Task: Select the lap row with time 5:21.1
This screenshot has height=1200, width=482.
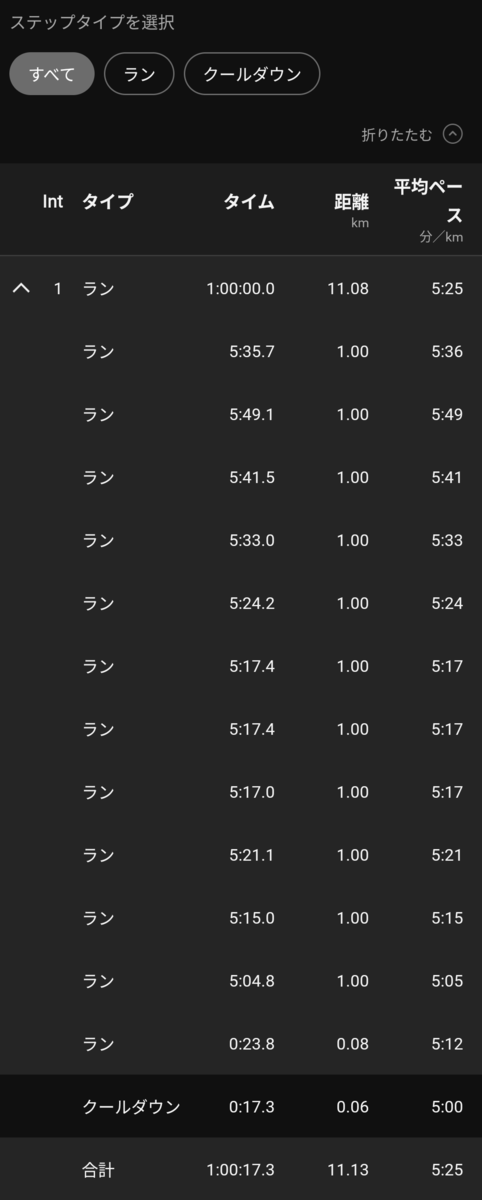Action: (x=241, y=855)
